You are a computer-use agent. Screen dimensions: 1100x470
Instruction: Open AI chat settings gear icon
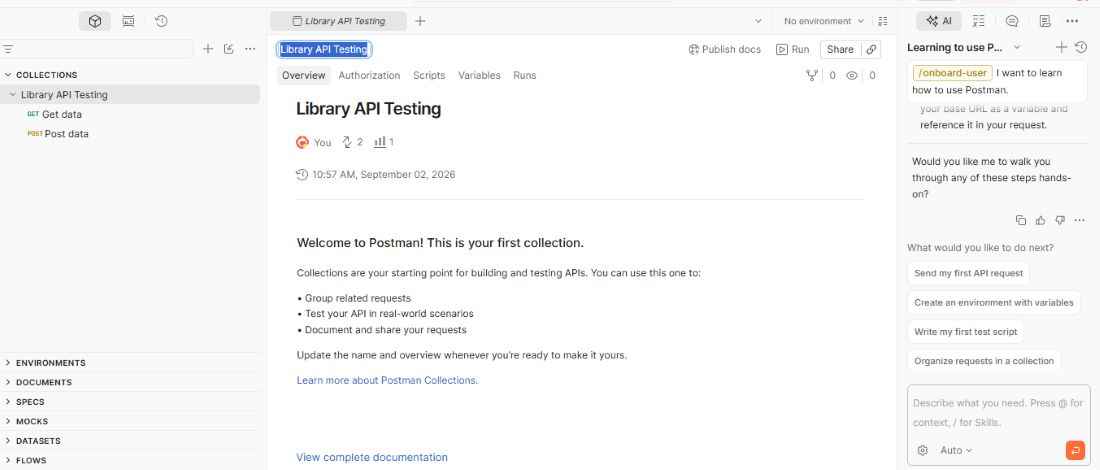point(923,450)
